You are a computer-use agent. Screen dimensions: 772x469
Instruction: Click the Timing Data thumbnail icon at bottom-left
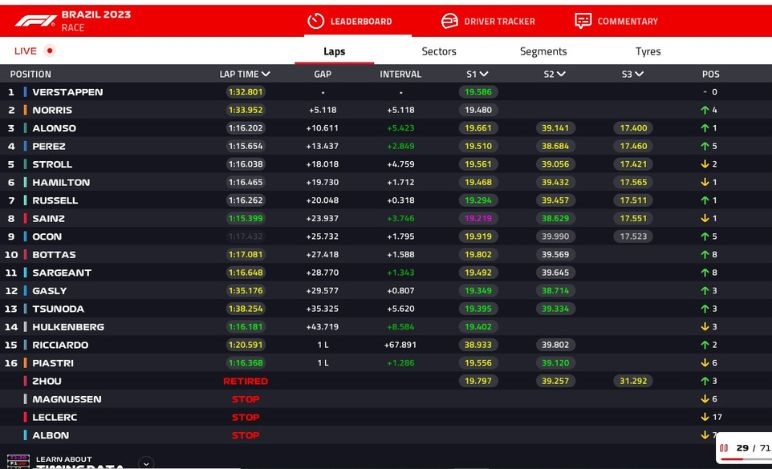(18, 461)
